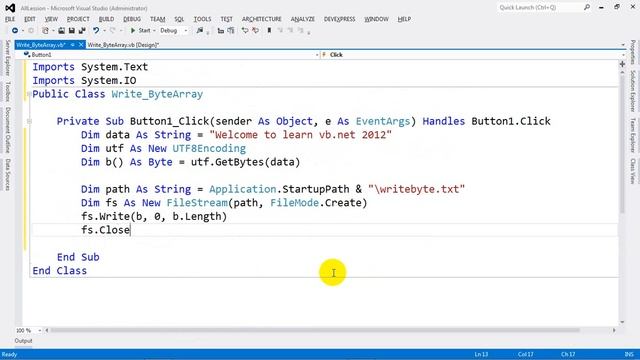Viewport: 640px width, 360px height.
Task: Click the word UTF8Encoding in the code
Action: coord(209,149)
